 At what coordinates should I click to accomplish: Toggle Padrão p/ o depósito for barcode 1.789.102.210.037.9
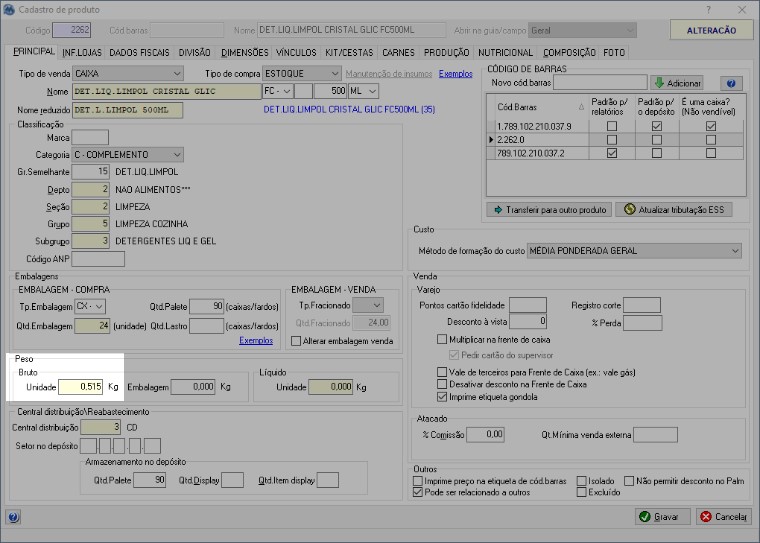tap(657, 126)
